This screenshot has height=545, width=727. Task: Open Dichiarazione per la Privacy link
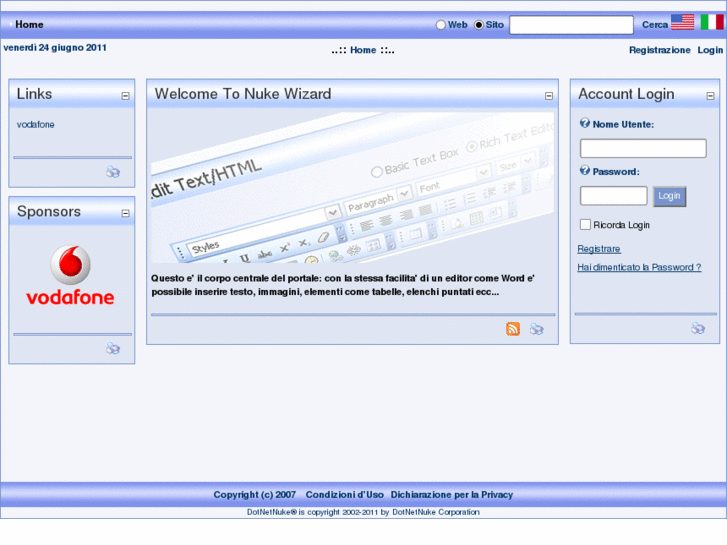tap(452, 494)
